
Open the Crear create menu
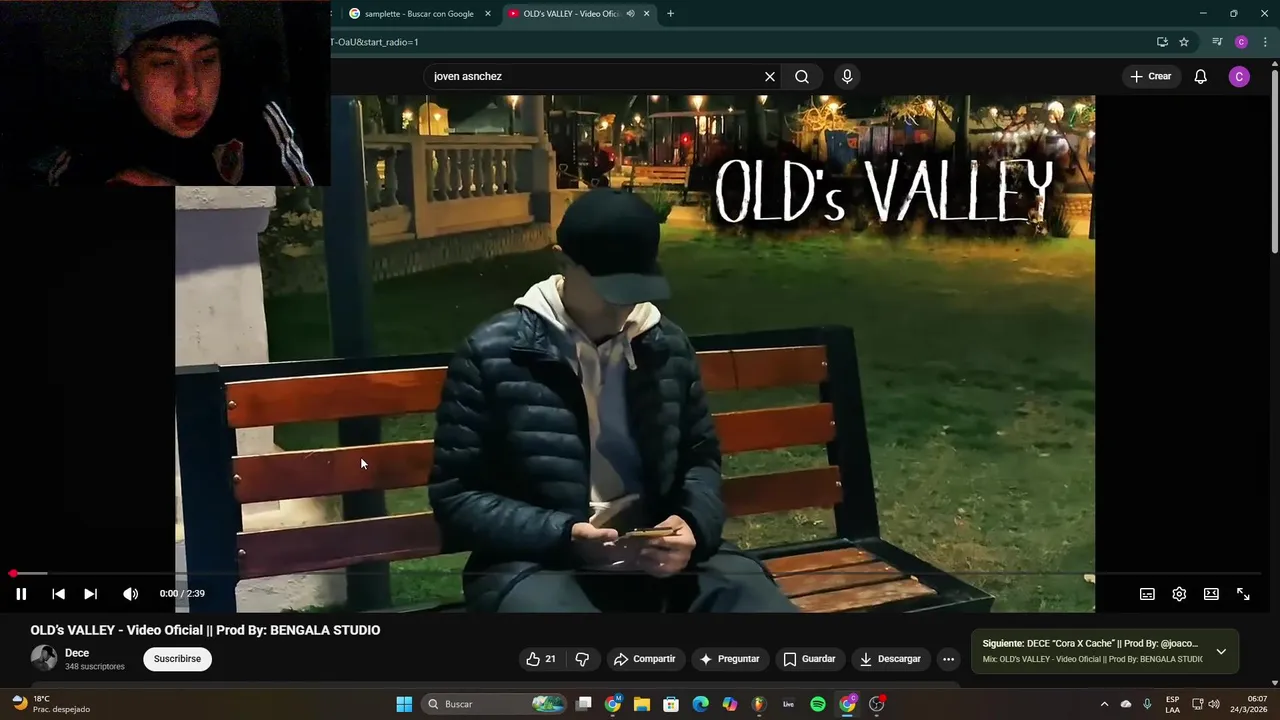tap(1150, 76)
